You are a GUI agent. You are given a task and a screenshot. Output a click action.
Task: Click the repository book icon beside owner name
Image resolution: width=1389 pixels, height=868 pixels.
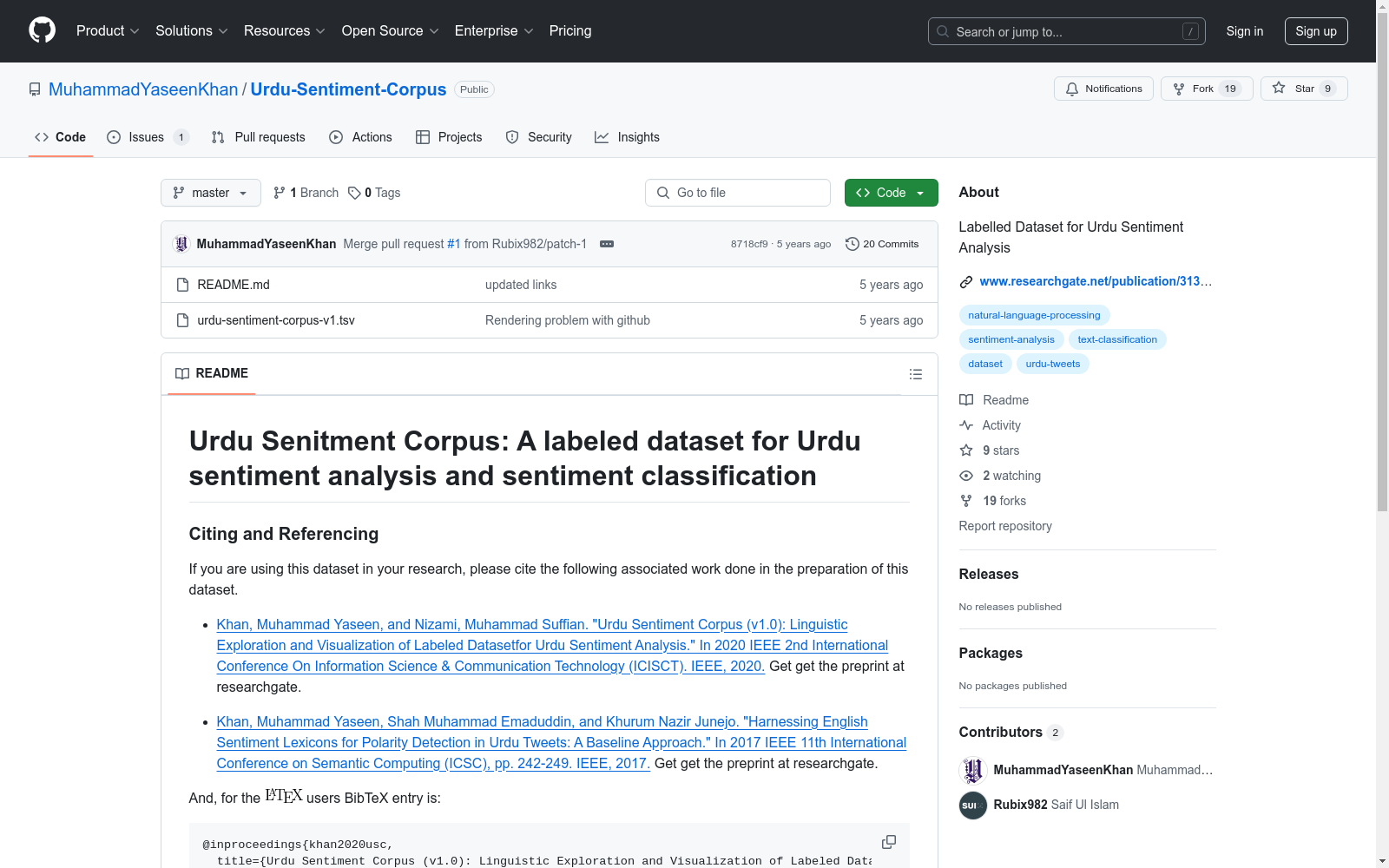[x=35, y=89]
